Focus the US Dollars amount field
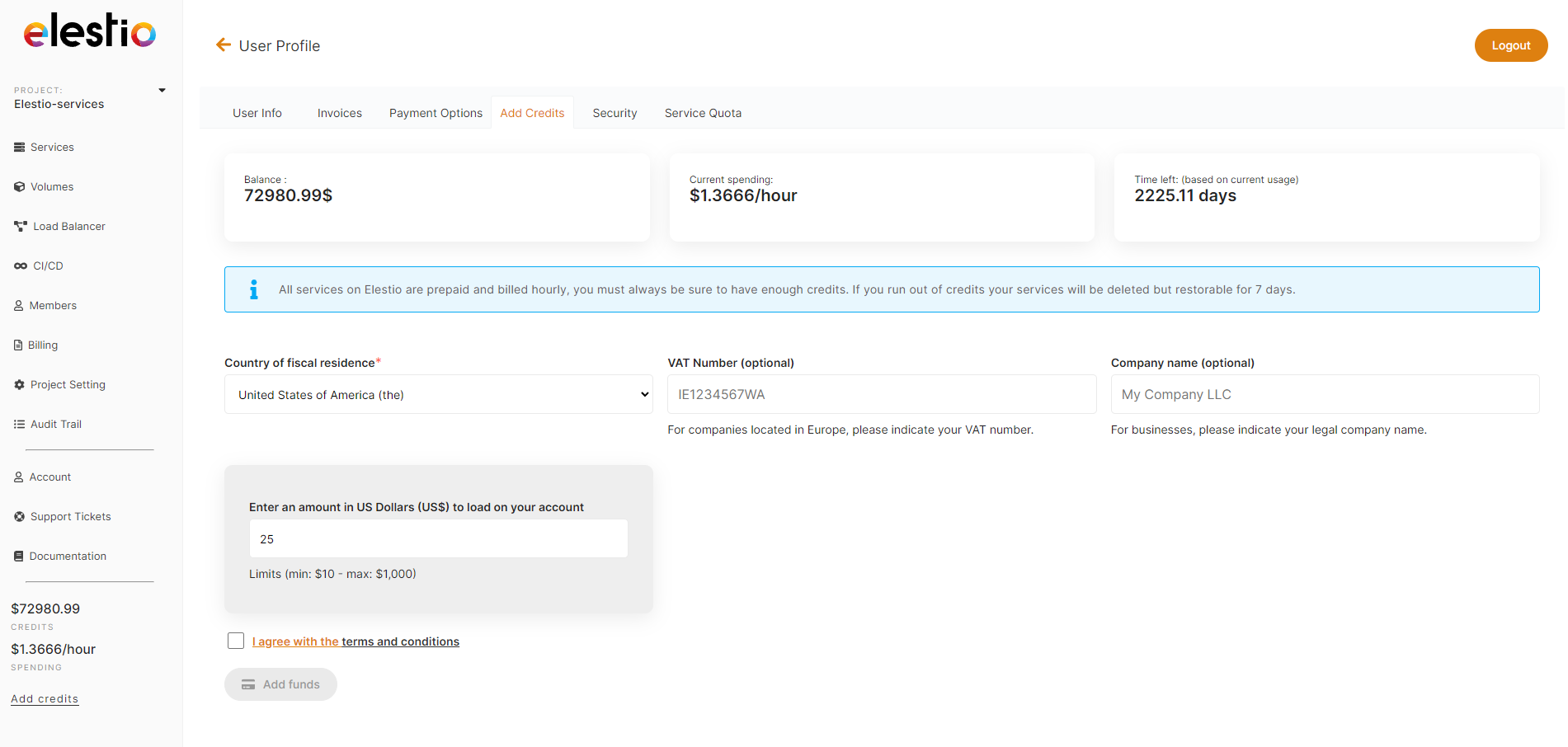 [438, 539]
